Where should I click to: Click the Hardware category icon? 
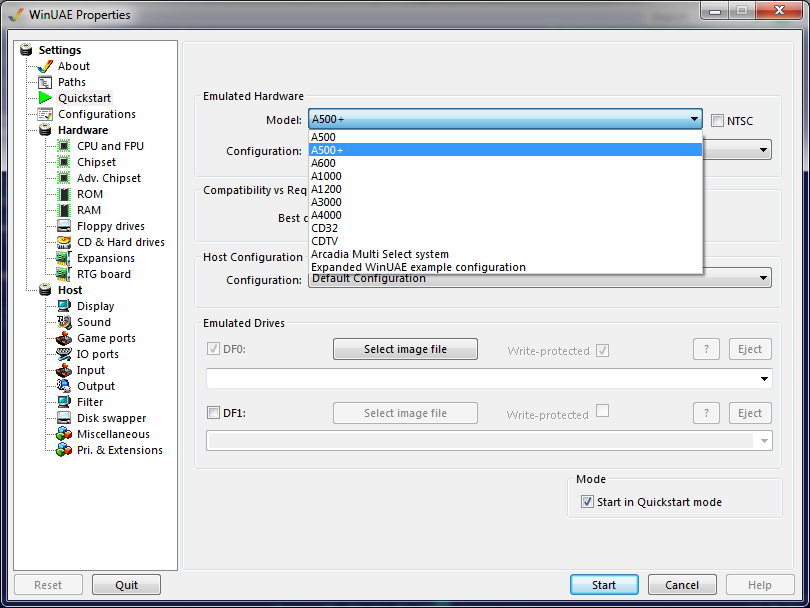point(45,130)
